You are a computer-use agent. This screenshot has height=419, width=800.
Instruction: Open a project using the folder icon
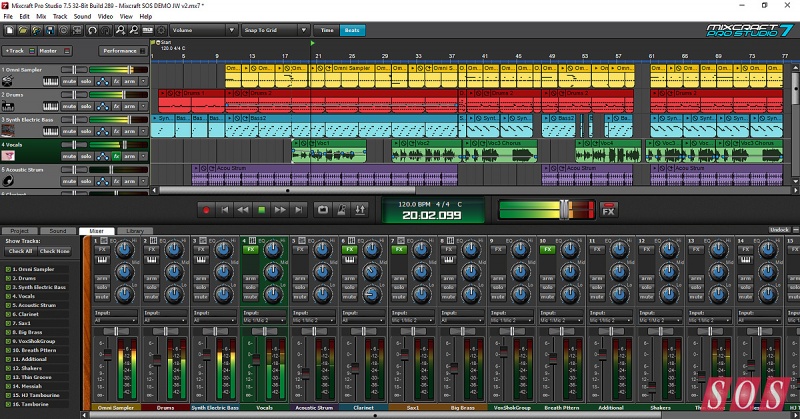[23, 31]
